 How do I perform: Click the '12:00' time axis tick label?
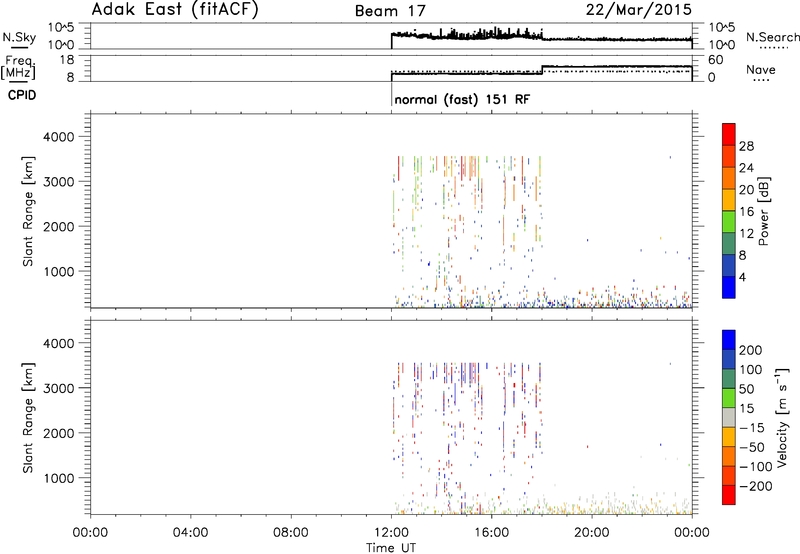(391, 533)
